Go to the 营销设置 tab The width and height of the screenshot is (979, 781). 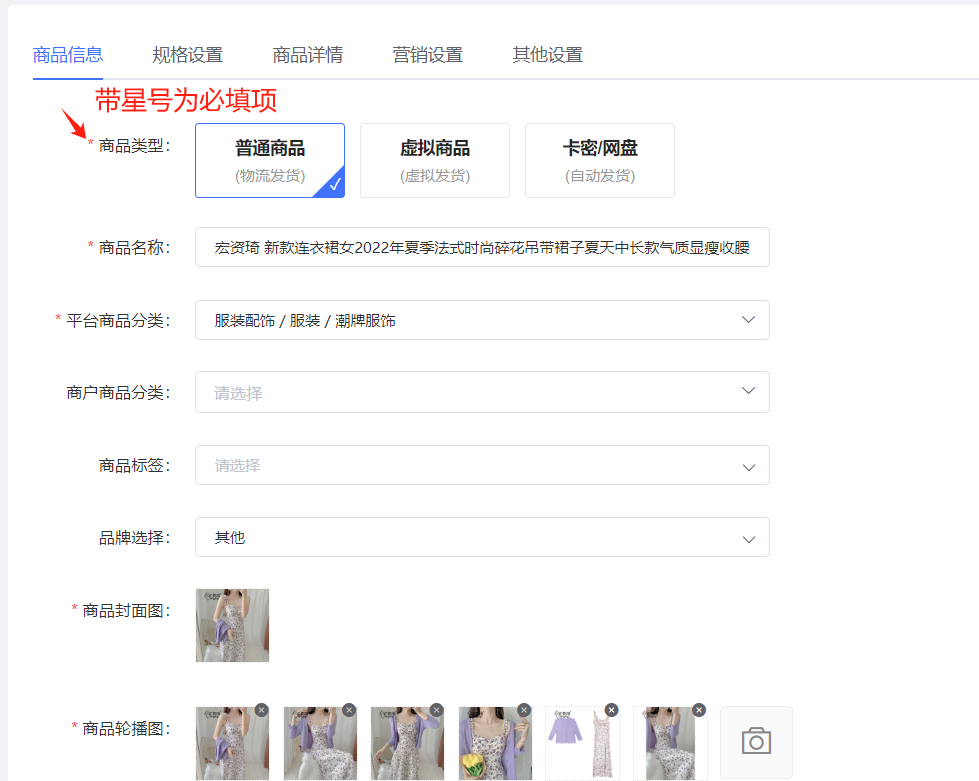428,55
